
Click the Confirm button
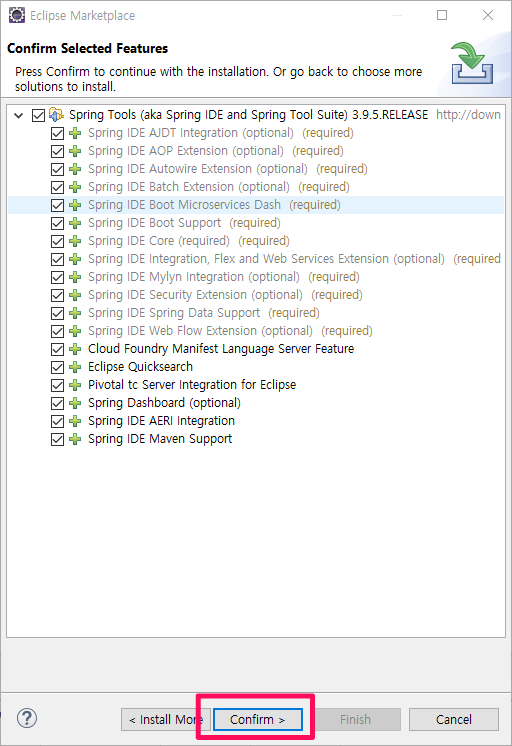(257, 719)
